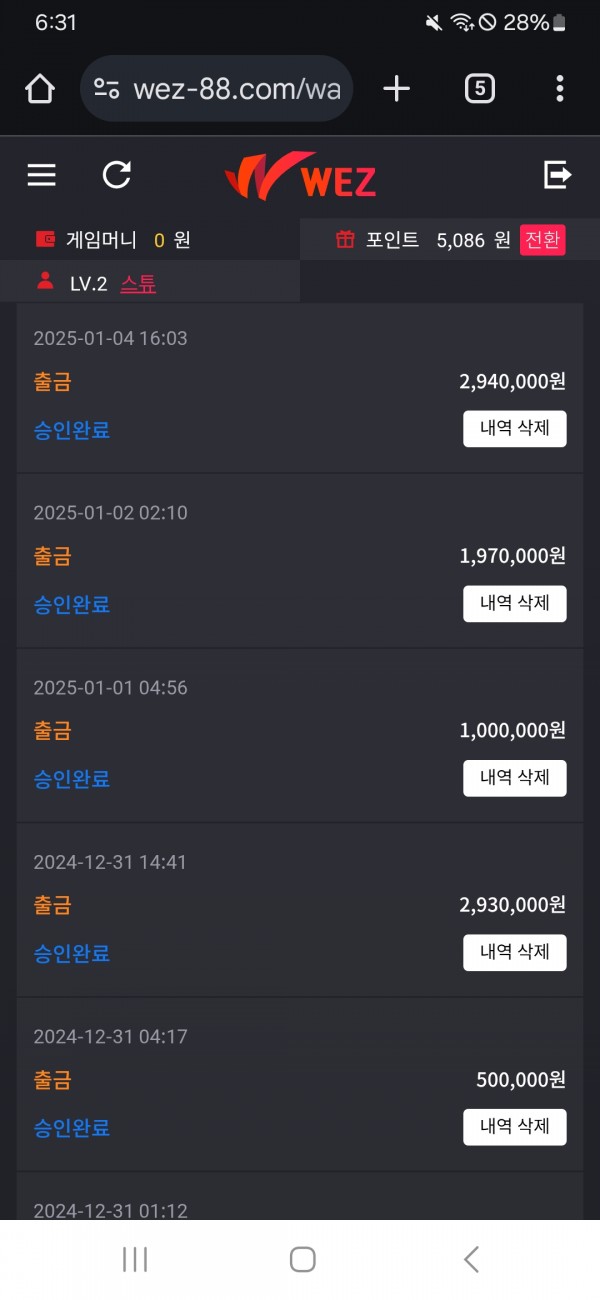Open the hamburger menu

tap(41, 176)
